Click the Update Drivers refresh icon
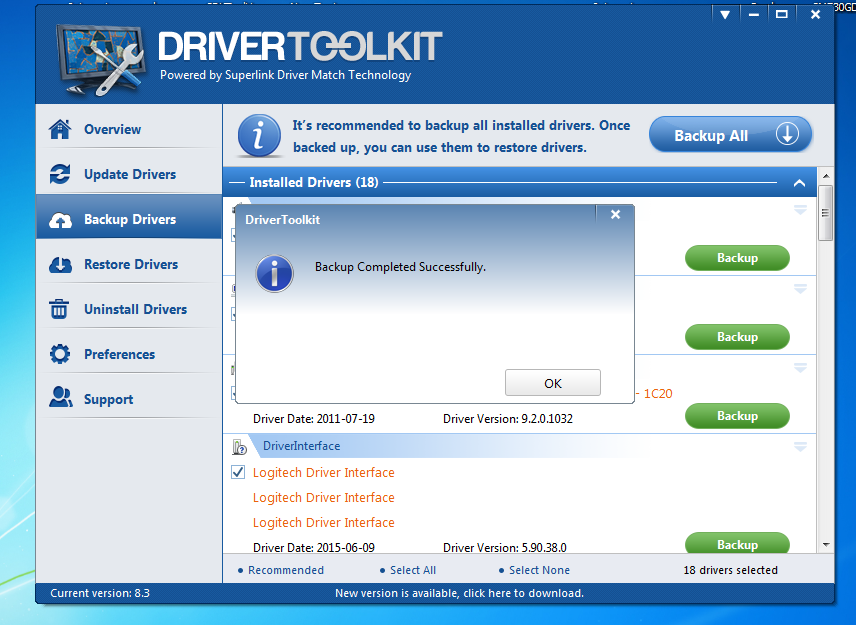The width and height of the screenshot is (856, 625). coord(60,174)
